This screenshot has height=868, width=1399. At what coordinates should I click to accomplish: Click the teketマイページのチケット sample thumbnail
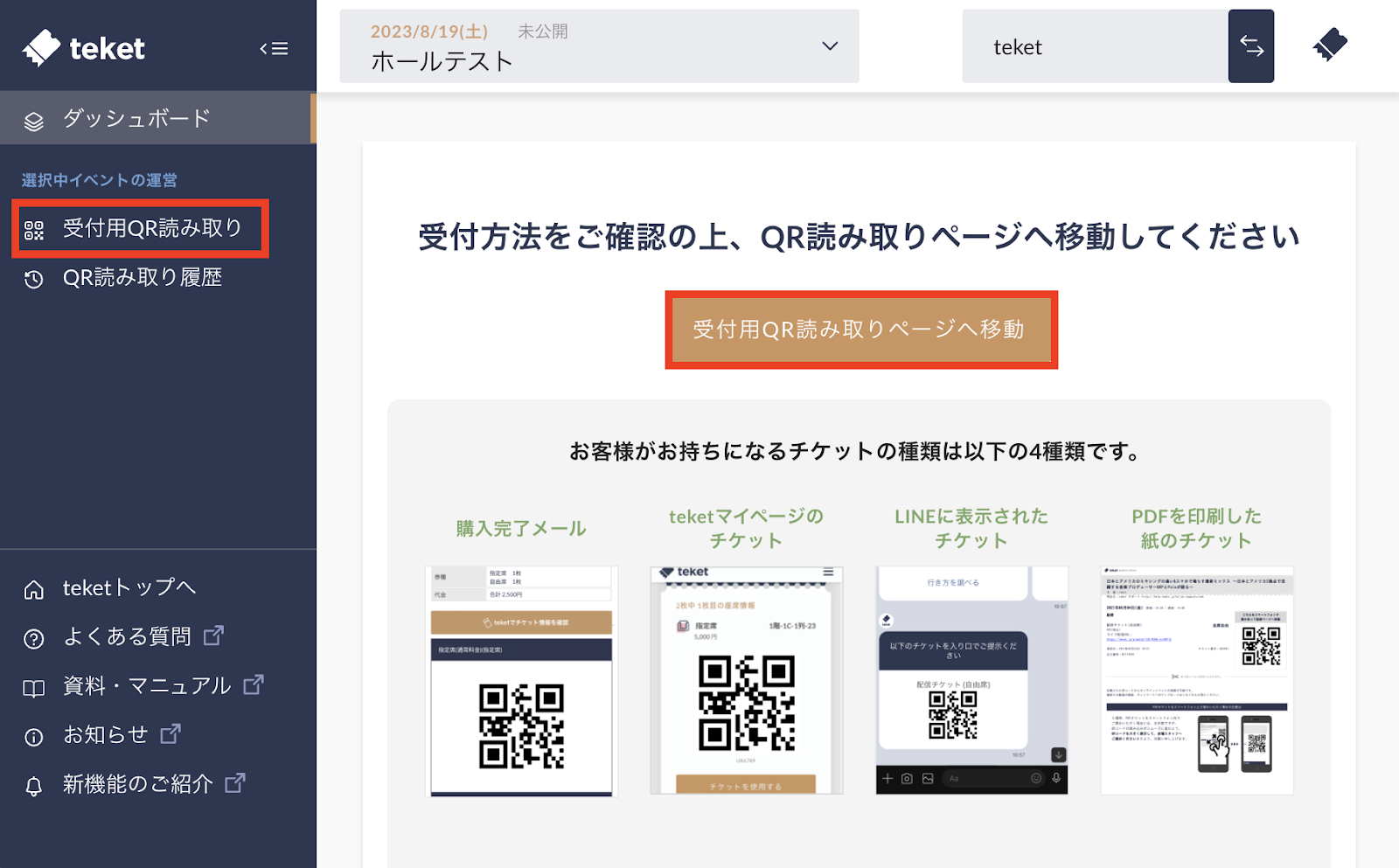[747, 681]
